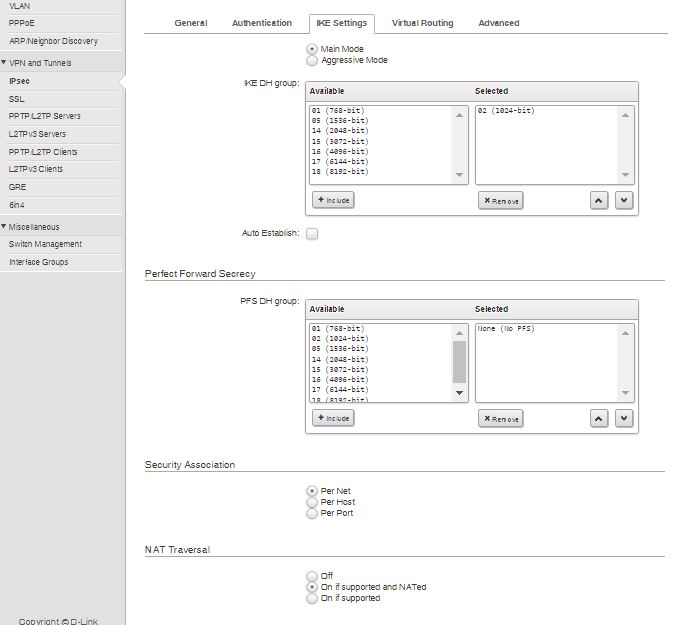681x625 pixels.
Task: Select 14 (2048-bit) in IKE available list
Action: 340,131
